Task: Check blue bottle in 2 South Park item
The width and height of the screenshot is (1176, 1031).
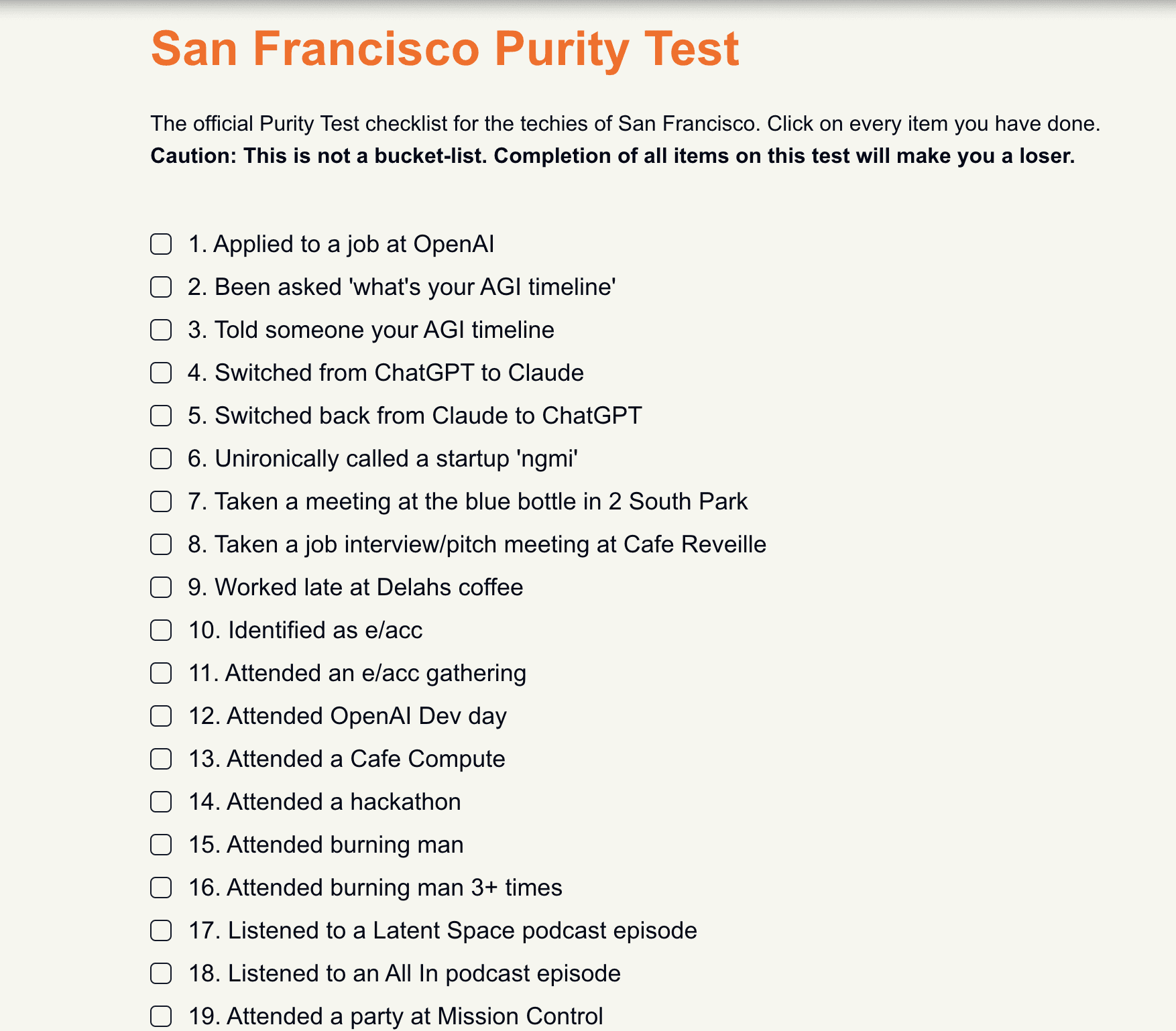Action: click(161, 501)
